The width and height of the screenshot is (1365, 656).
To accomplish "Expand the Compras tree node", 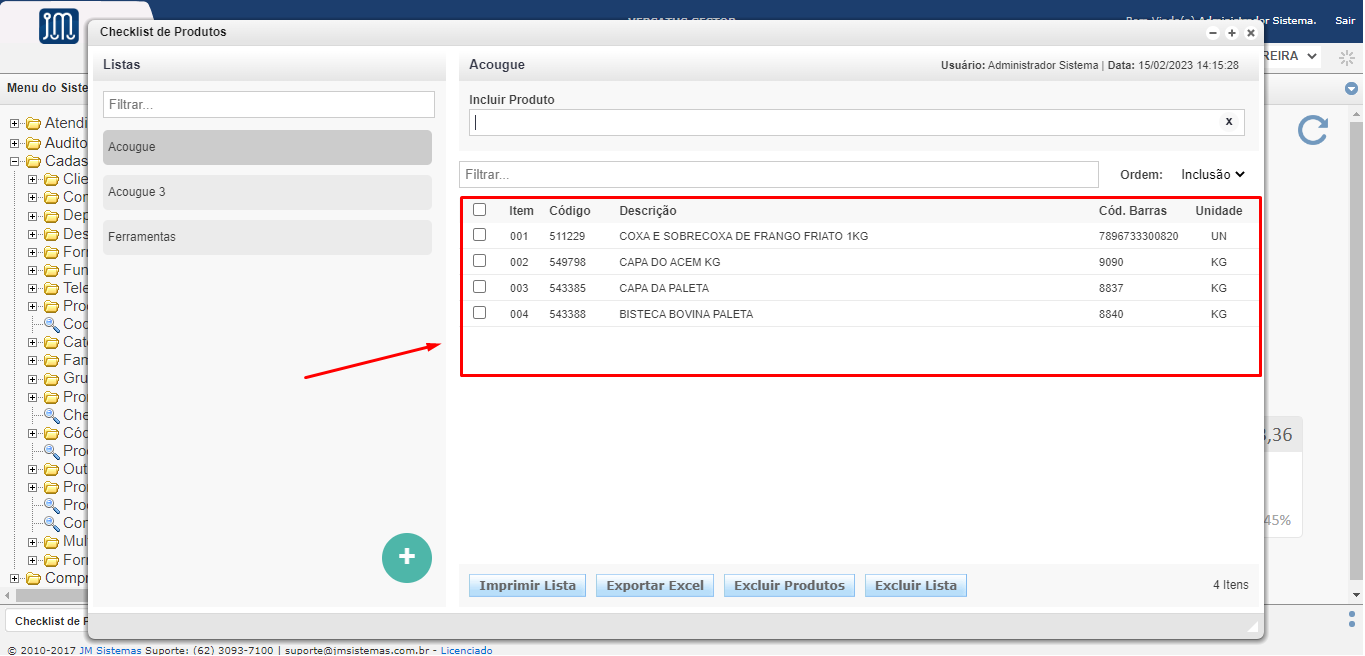I will pyautogui.click(x=15, y=578).
